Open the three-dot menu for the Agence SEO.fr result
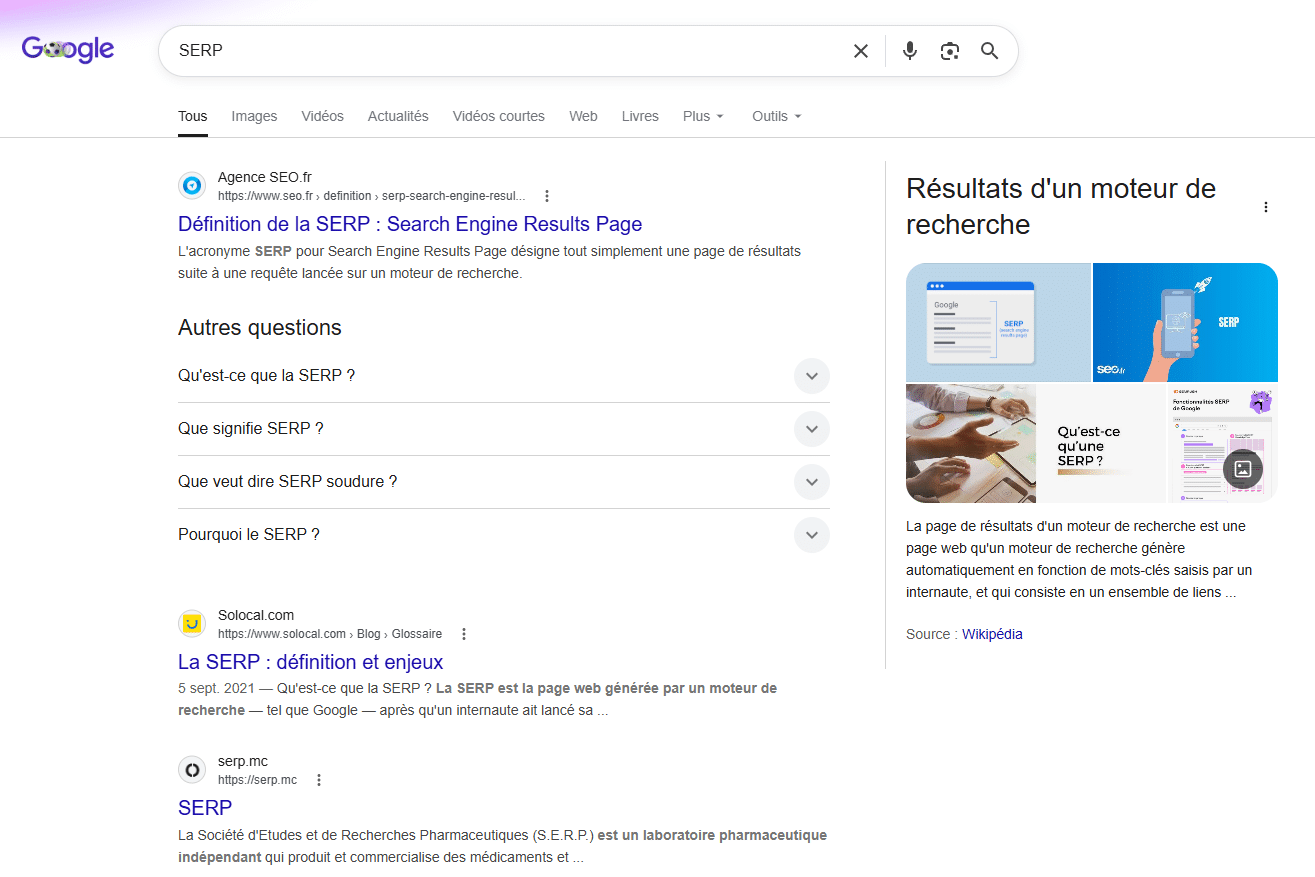The height and width of the screenshot is (877, 1315). [547, 196]
